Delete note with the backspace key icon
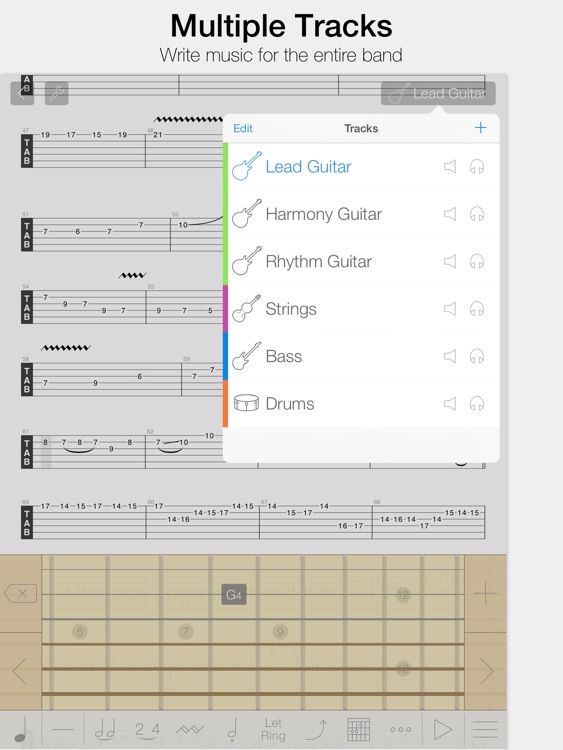Viewport: 563px width, 750px height. click(x=21, y=594)
